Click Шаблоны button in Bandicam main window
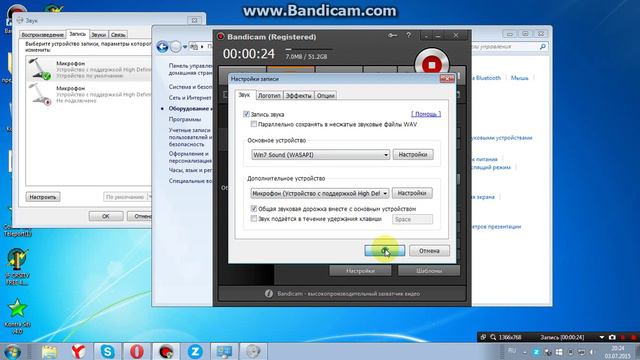The height and width of the screenshot is (360, 640). [x=429, y=271]
